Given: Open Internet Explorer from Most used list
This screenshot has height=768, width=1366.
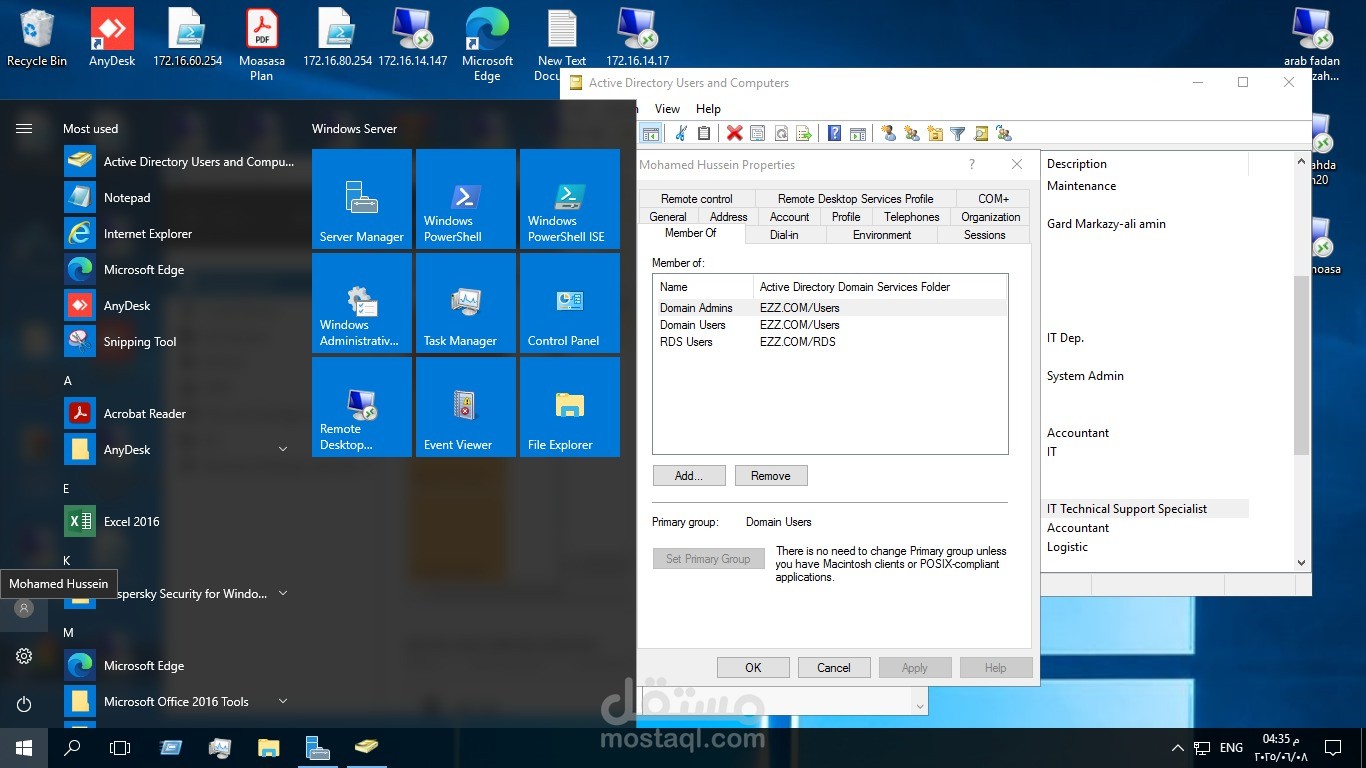Looking at the screenshot, I should pos(180,234).
